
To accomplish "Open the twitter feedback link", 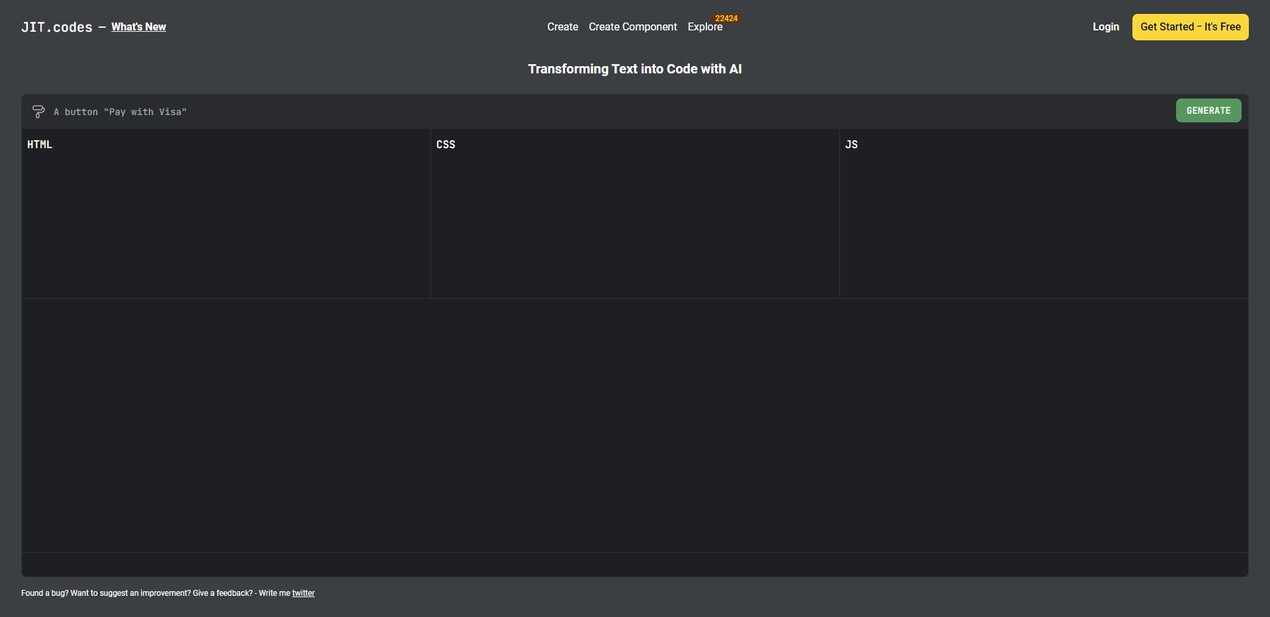I will [303, 594].
